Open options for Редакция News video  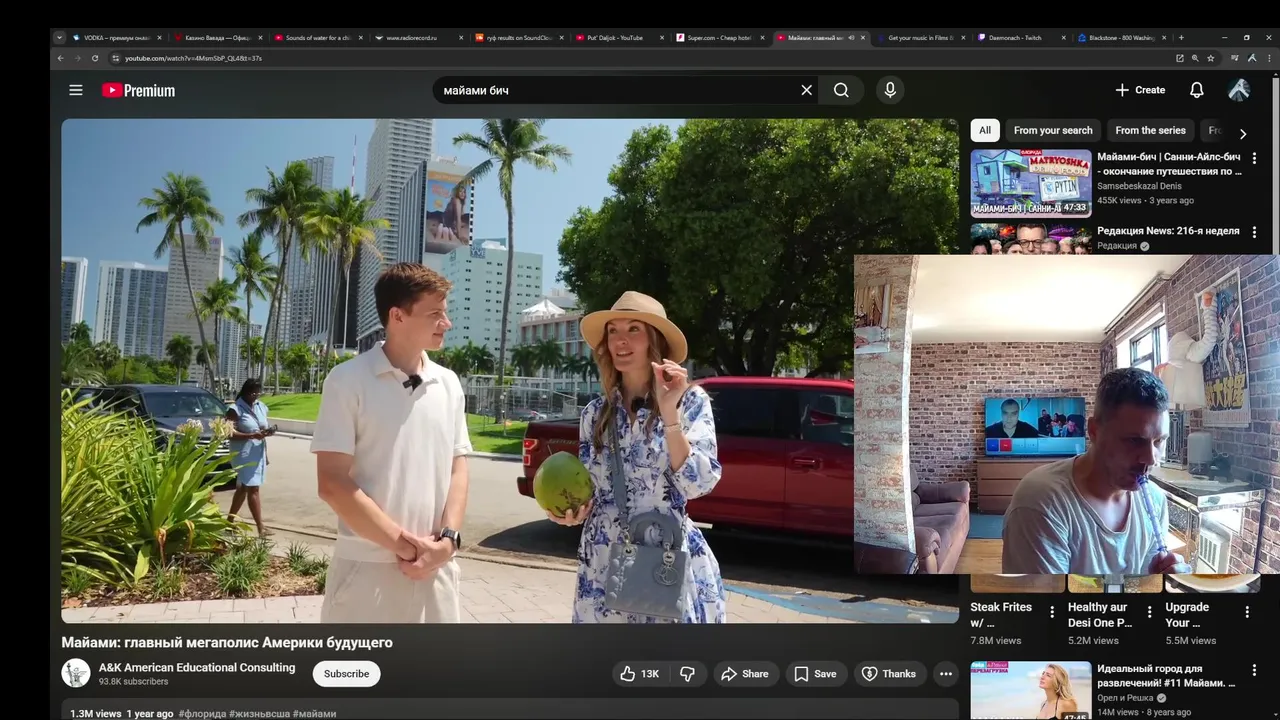click(x=1254, y=231)
